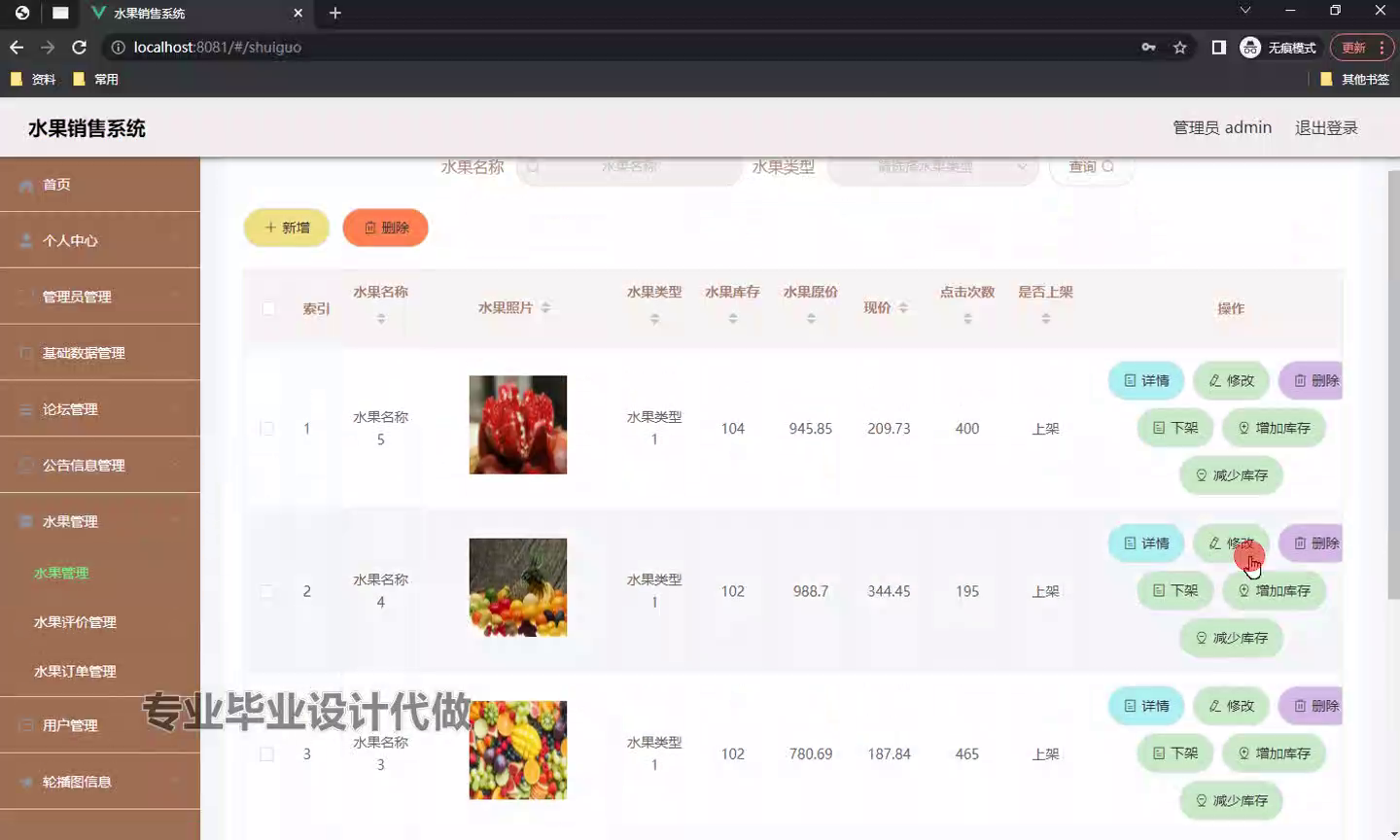Open fruit photo of 水果名称 4
The image size is (1400, 840).
click(x=518, y=587)
